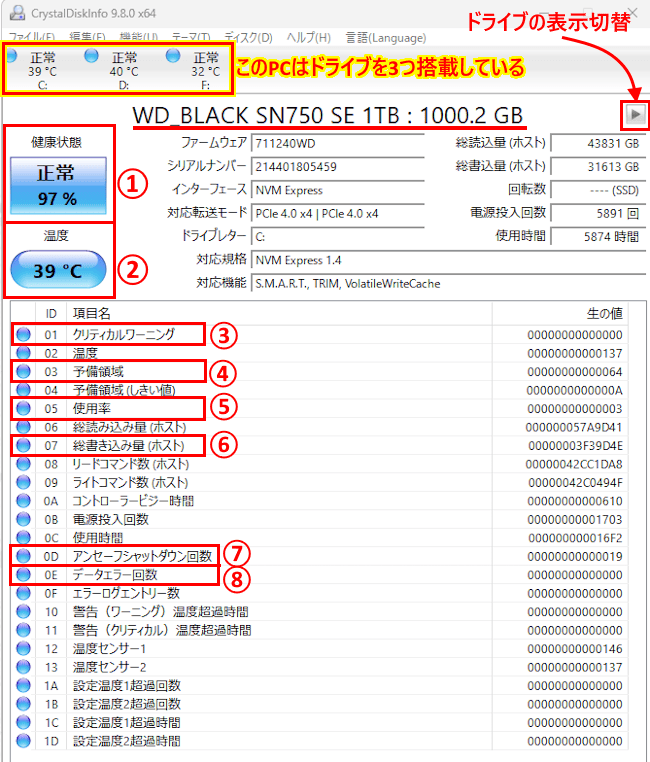
Task: Click the next drive arrow button
Action: click(635, 115)
